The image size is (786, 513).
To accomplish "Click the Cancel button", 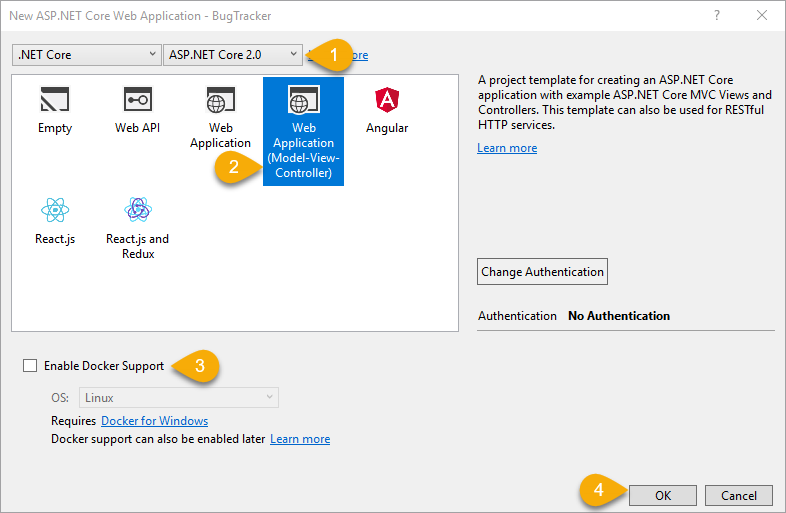I will 738,495.
